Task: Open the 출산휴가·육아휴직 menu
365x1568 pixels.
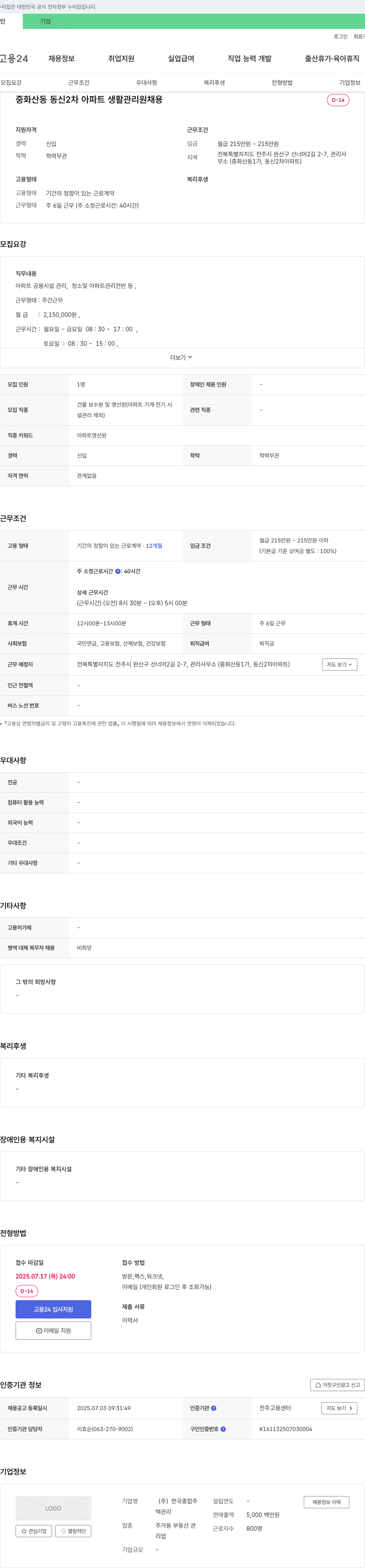Action: click(332, 59)
